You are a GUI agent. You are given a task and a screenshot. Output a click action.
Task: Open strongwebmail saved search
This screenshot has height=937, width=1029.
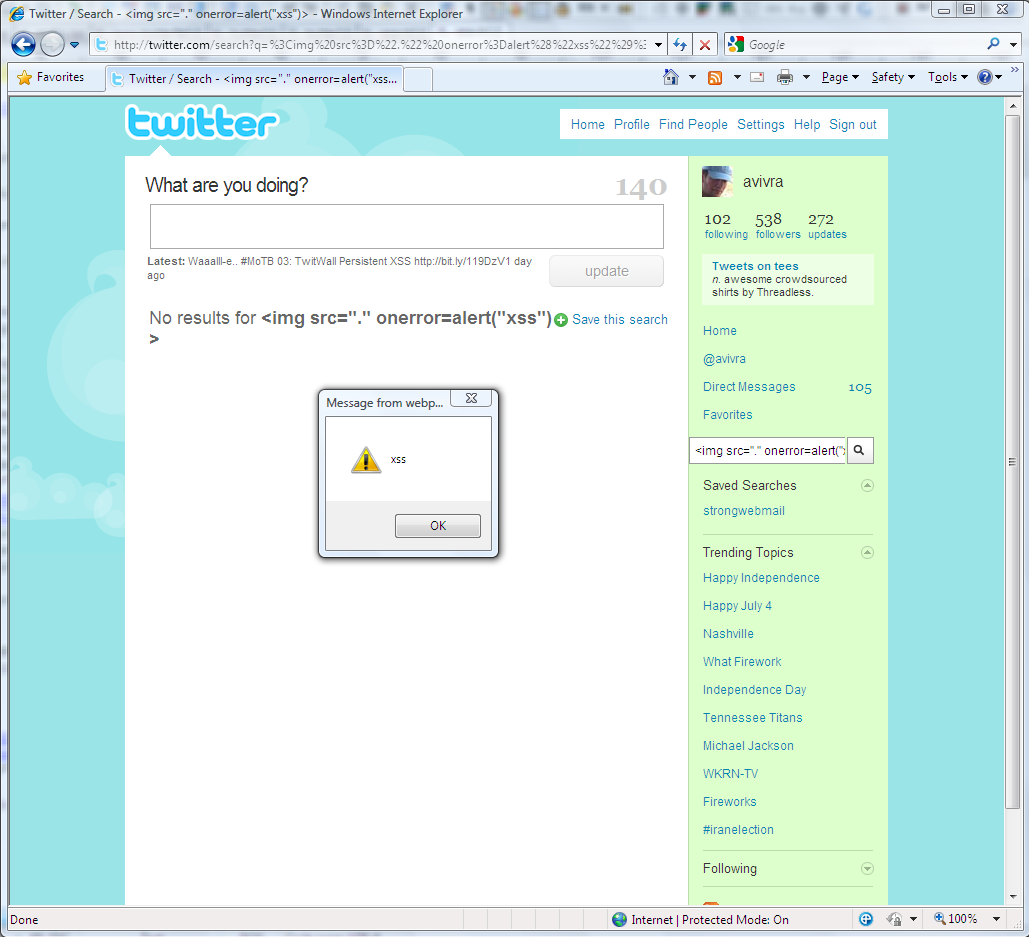tap(744, 510)
